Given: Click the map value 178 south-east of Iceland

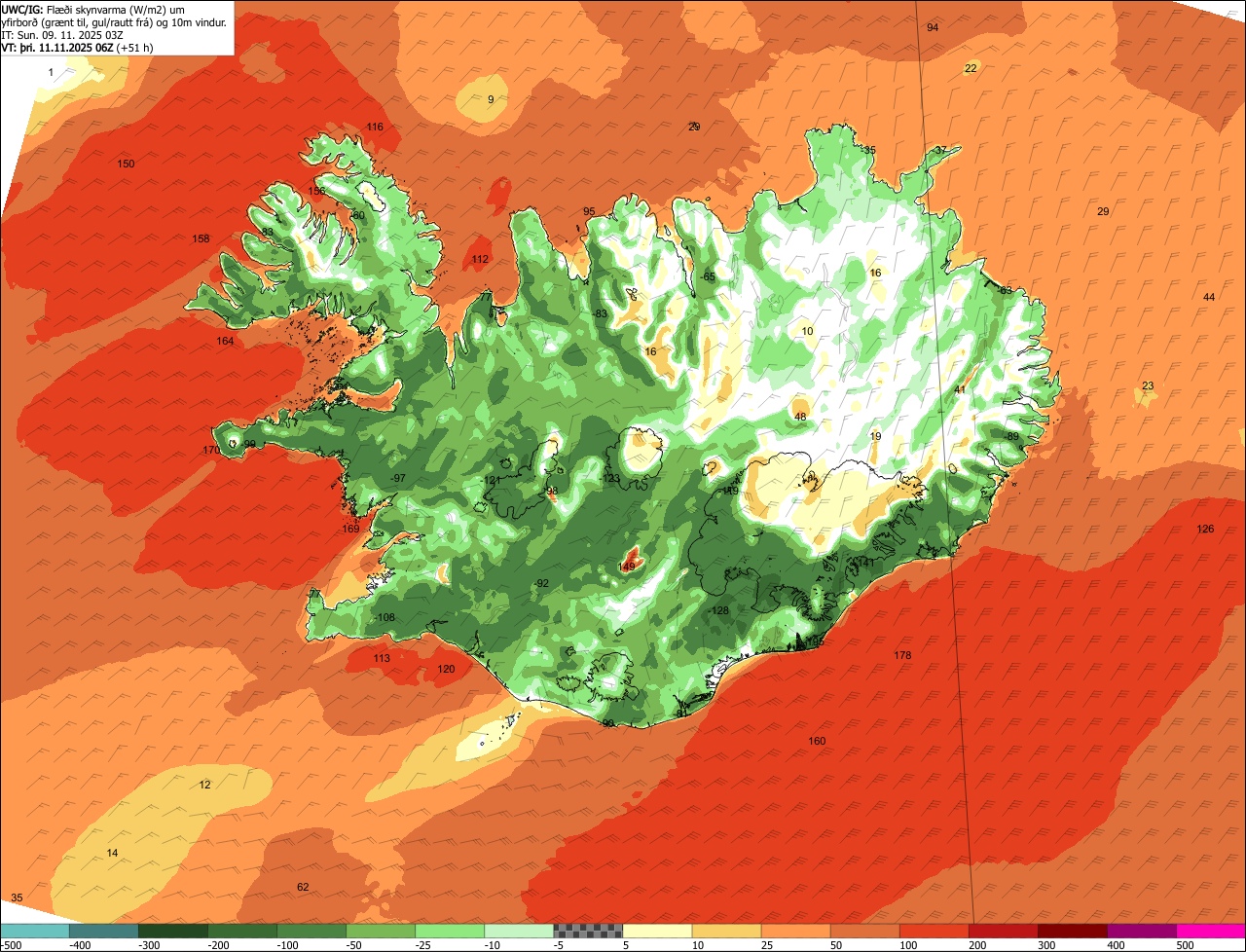Looking at the screenshot, I should [902, 656].
